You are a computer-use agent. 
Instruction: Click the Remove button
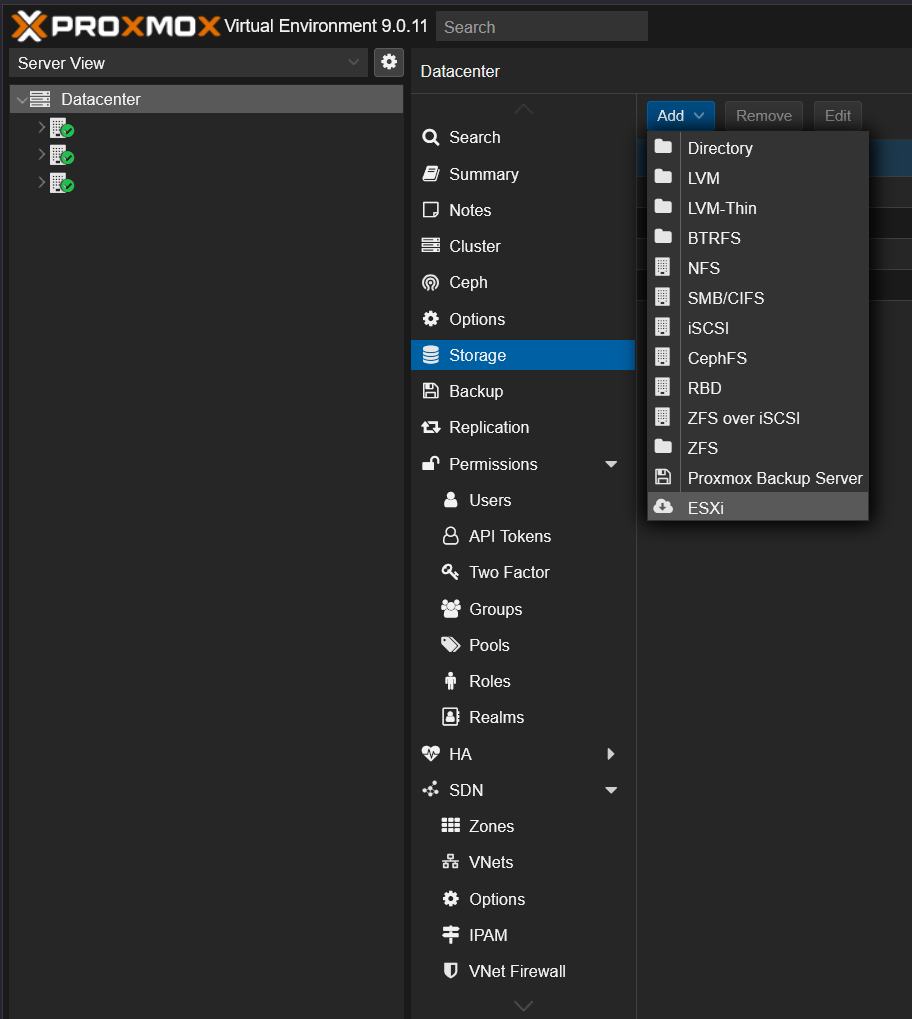[764, 116]
